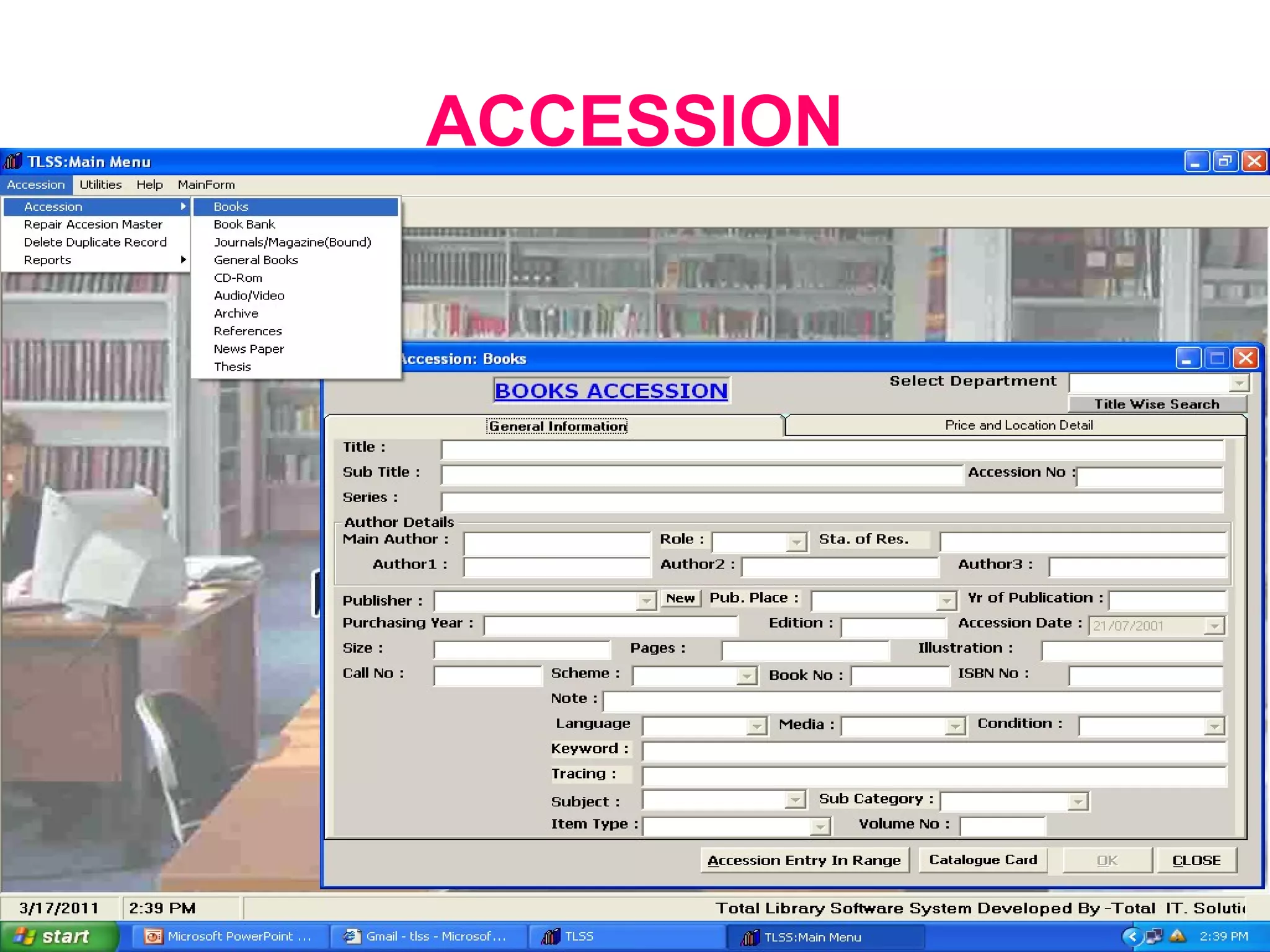Click into the Sub Title field
The image size is (1270, 952).
click(702, 475)
